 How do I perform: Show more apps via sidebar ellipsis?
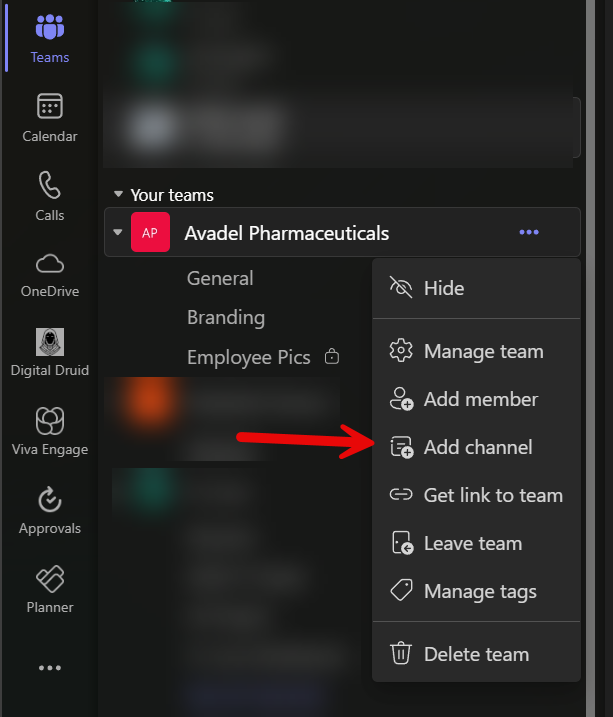(x=50, y=668)
